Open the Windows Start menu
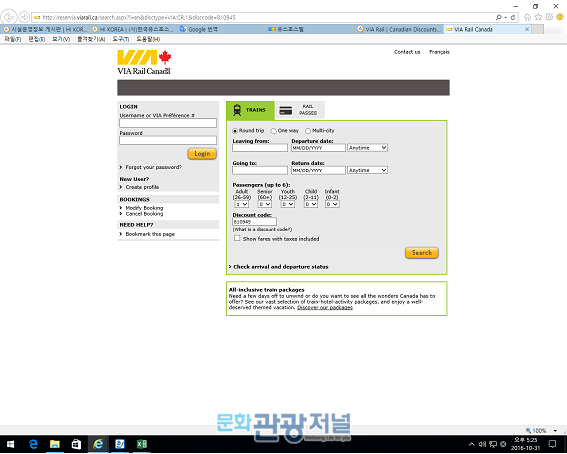The height and width of the screenshot is (454, 567). [10, 444]
